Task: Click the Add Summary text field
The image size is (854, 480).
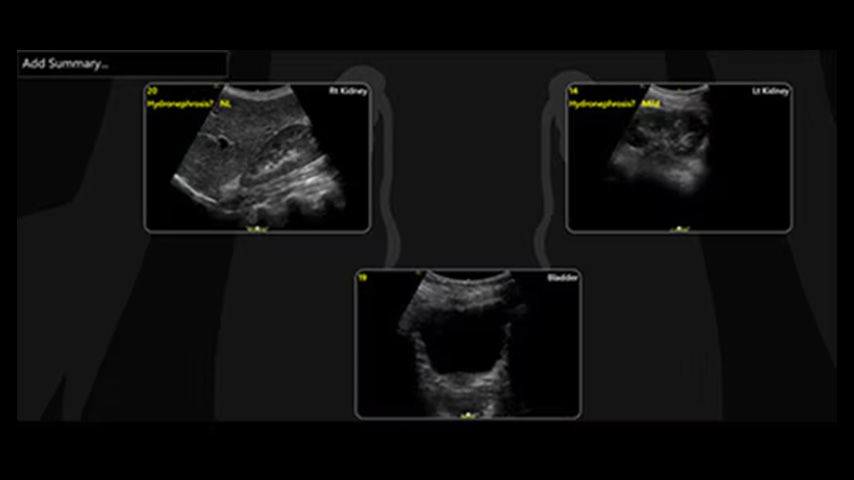Action: click(120, 64)
